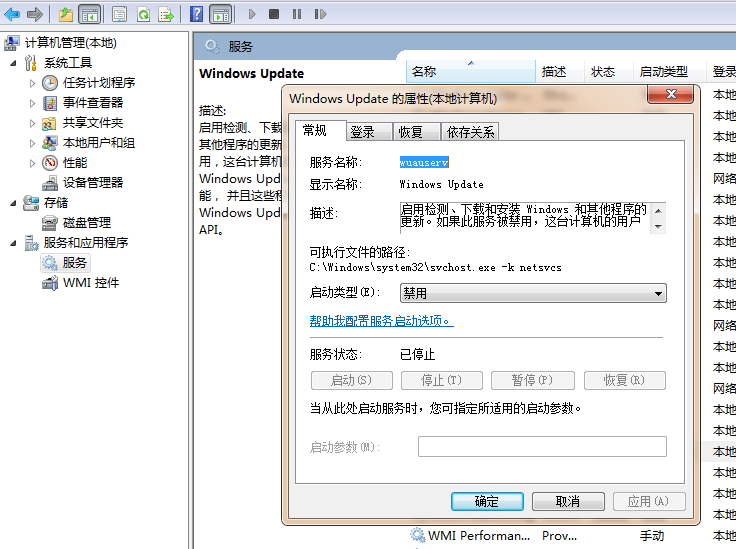
Task: Open the 启动类型 dropdown showing 禁用
Action: click(533, 293)
